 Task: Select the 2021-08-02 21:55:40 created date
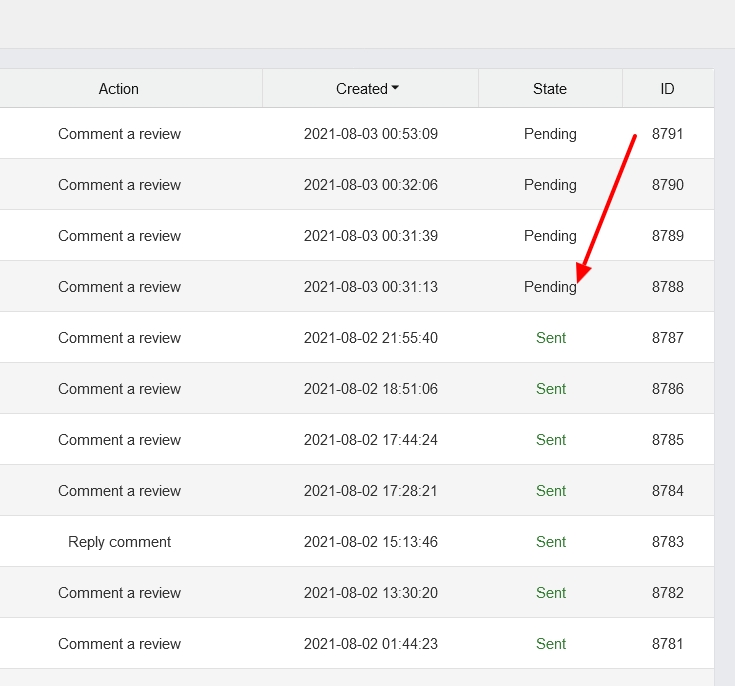pos(370,338)
